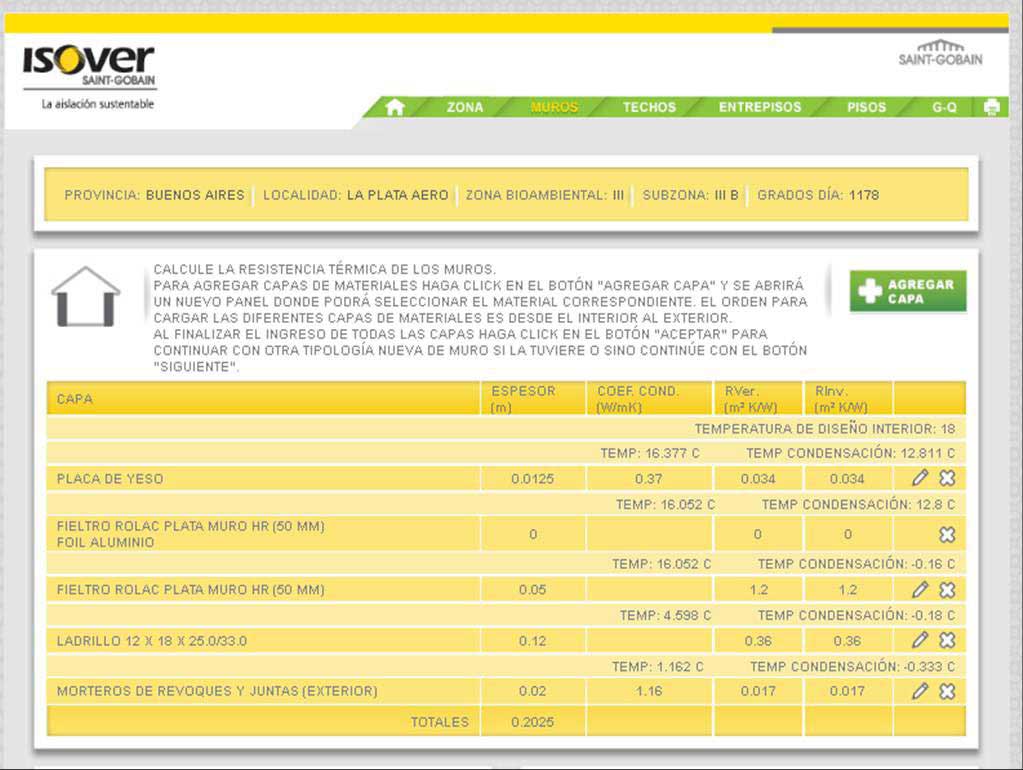
Task: Edit the Morteros de Revoques layer
Action: (920, 691)
